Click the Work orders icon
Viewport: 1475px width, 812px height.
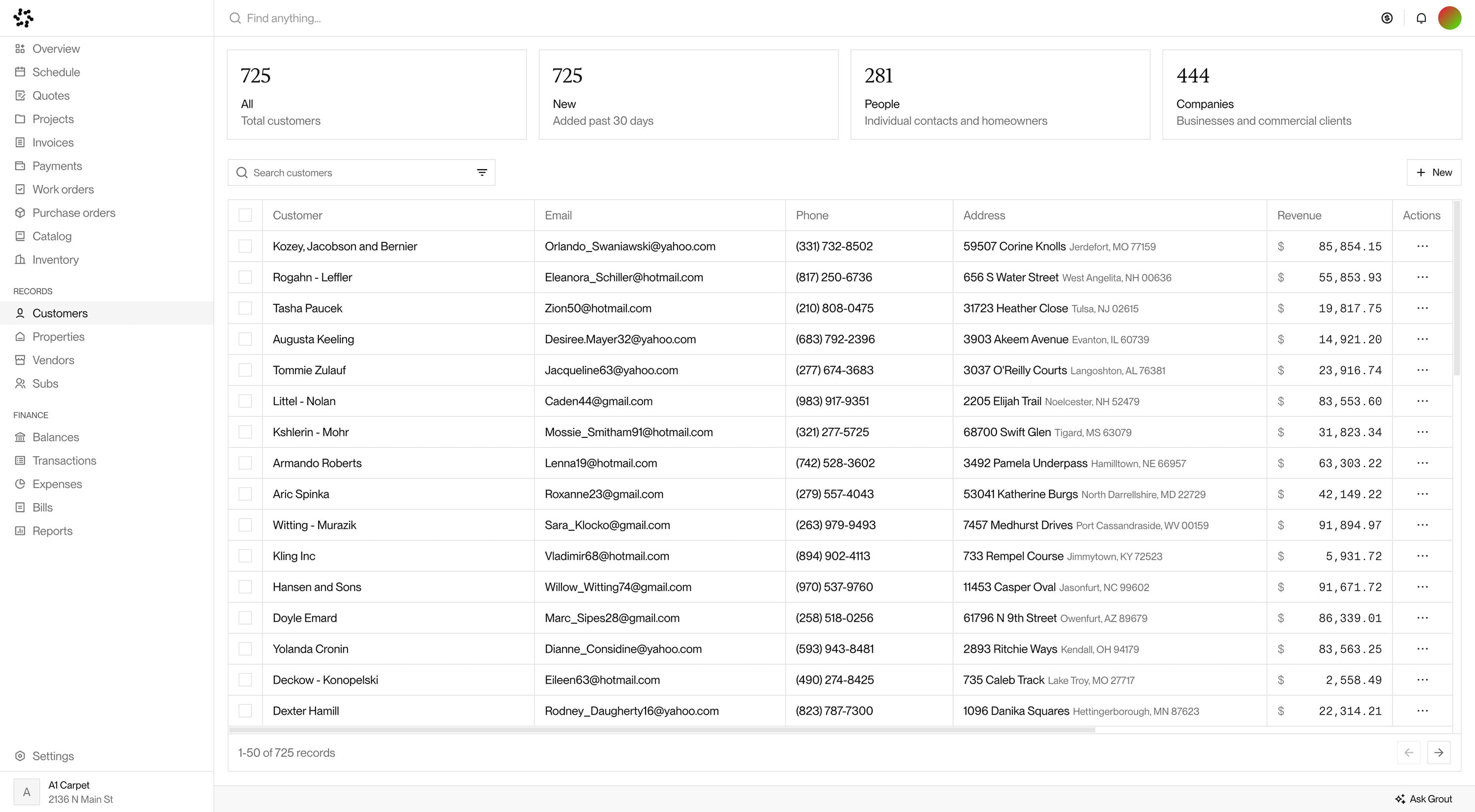coord(20,189)
